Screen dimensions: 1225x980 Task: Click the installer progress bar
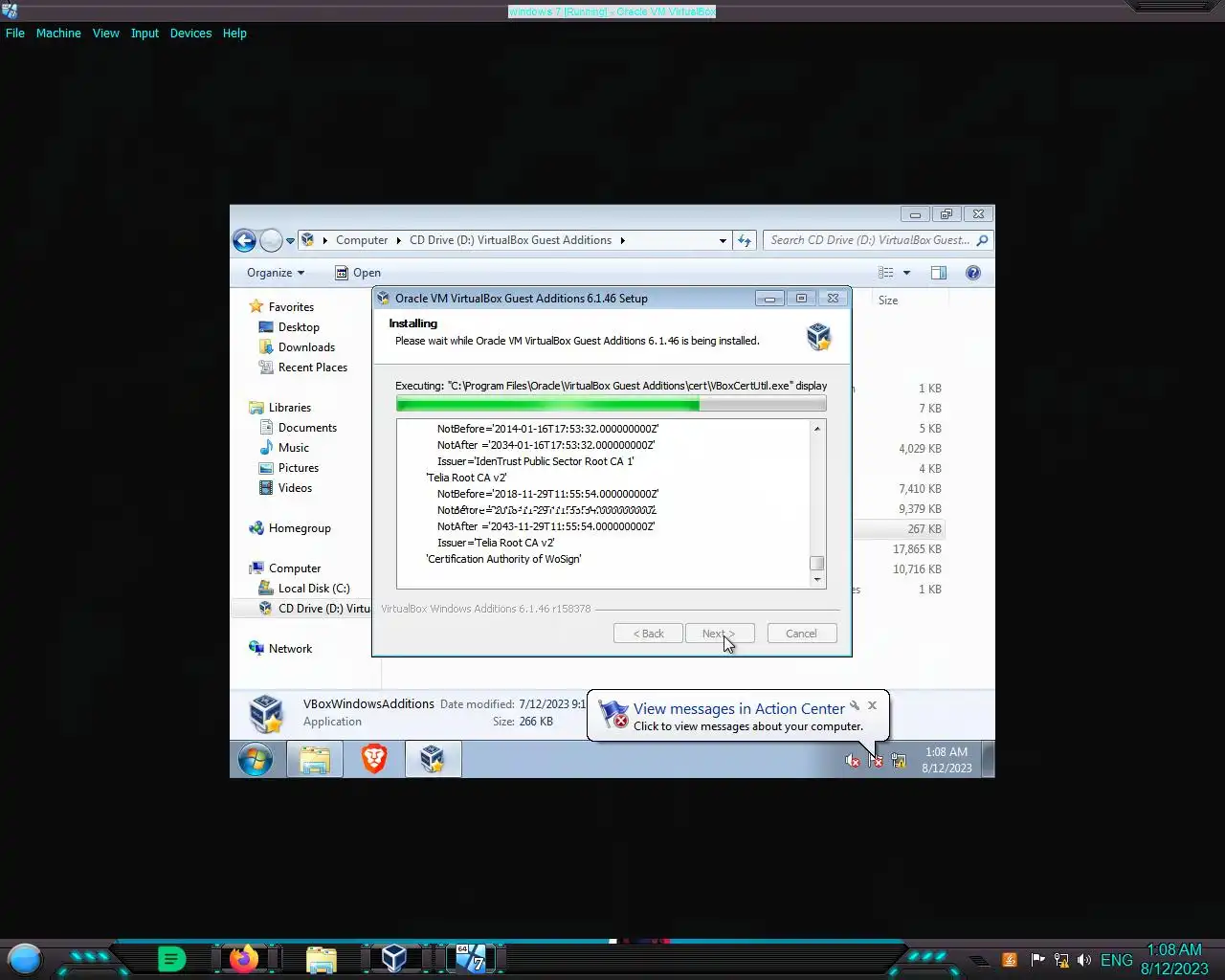(x=611, y=405)
